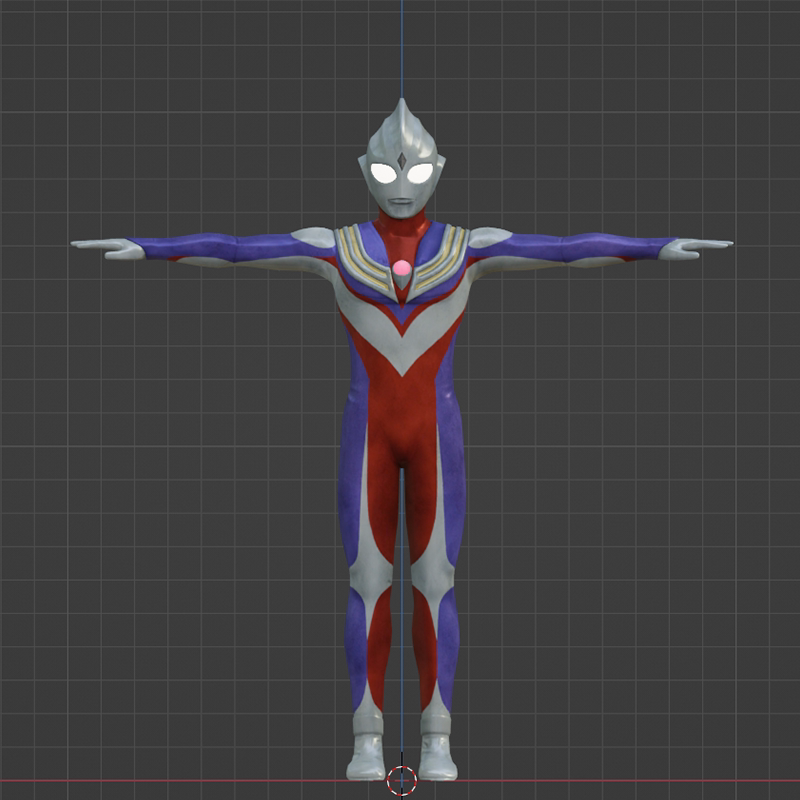Select the hand at the far right of the viewport

coord(695,248)
